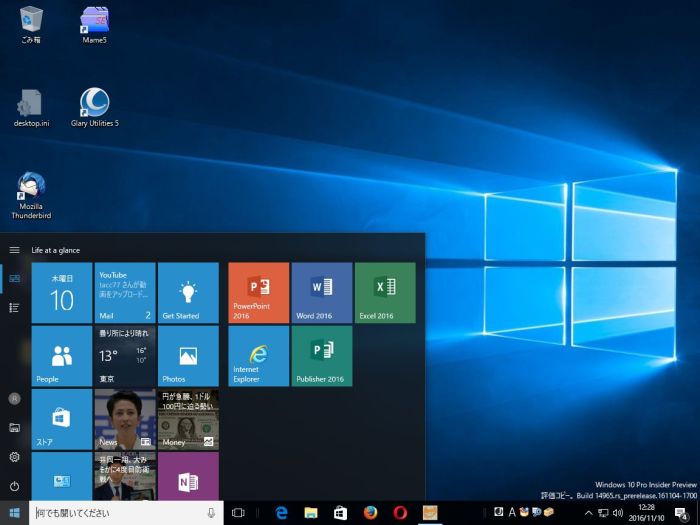Open the Photos tile
Screen dimensions: 700x525
[x=188, y=355]
